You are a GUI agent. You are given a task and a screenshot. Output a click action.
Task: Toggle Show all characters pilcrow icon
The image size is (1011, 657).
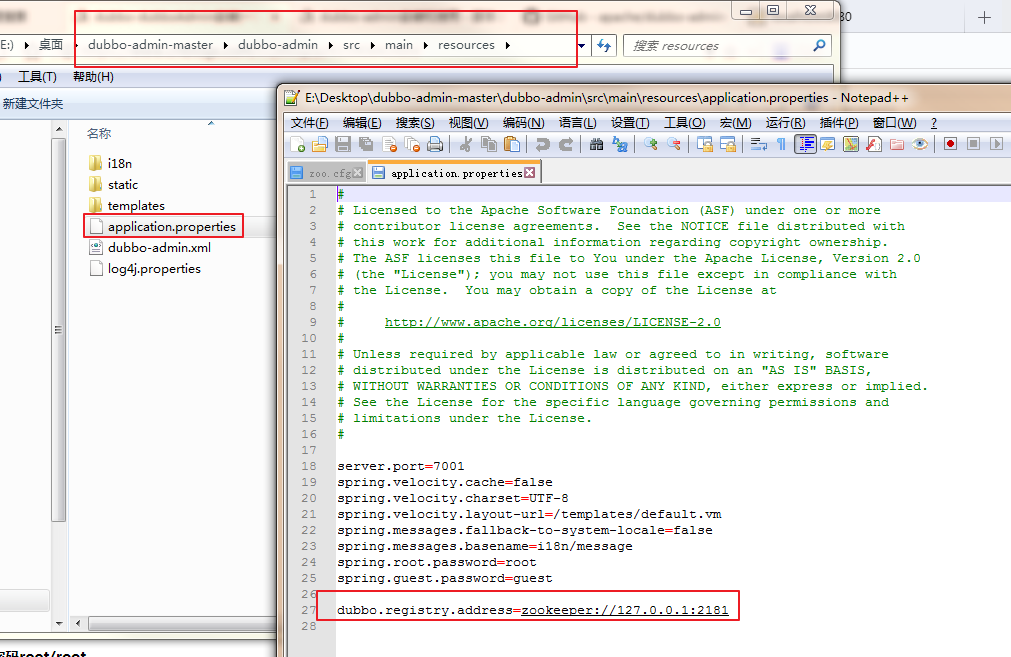coord(781,144)
